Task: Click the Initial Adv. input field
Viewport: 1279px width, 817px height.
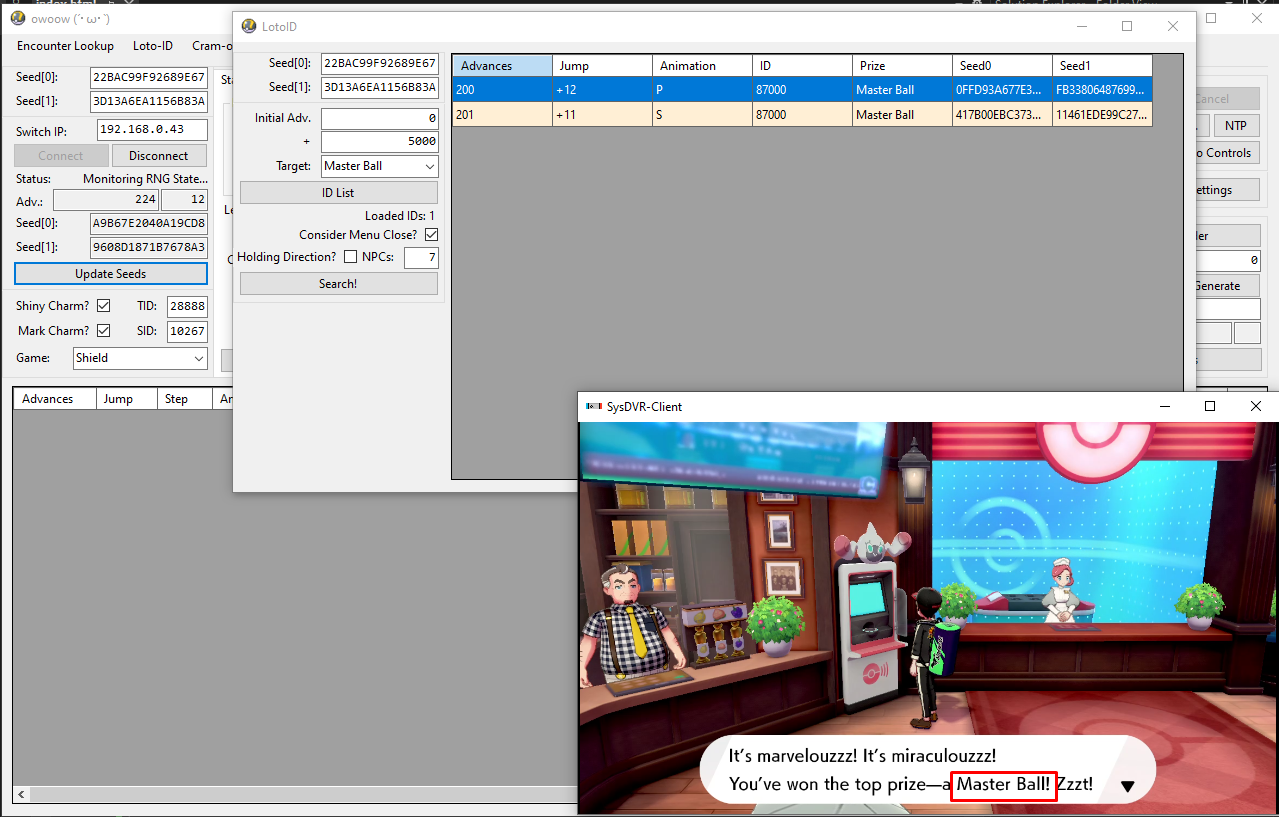Action: tap(379, 118)
